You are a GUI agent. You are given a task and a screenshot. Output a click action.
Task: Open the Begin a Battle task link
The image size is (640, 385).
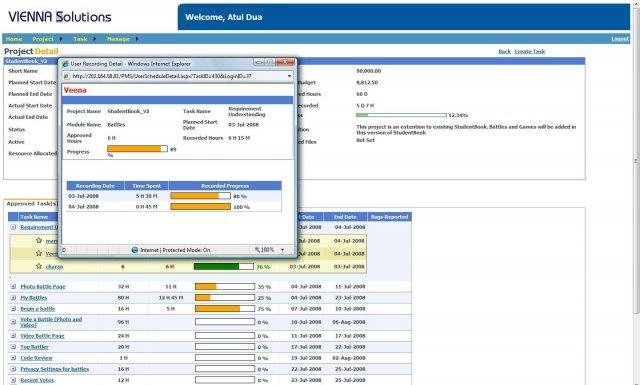[x=38, y=309]
